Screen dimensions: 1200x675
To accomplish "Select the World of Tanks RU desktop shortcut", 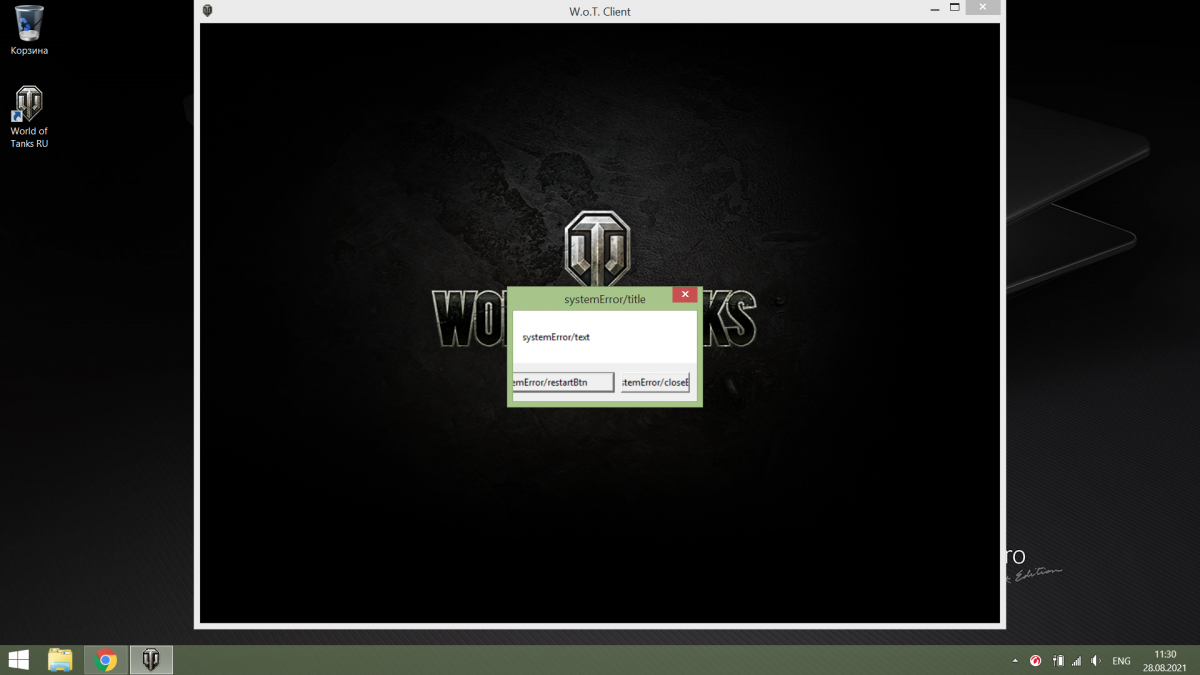I will pyautogui.click(x=29, y=117).
